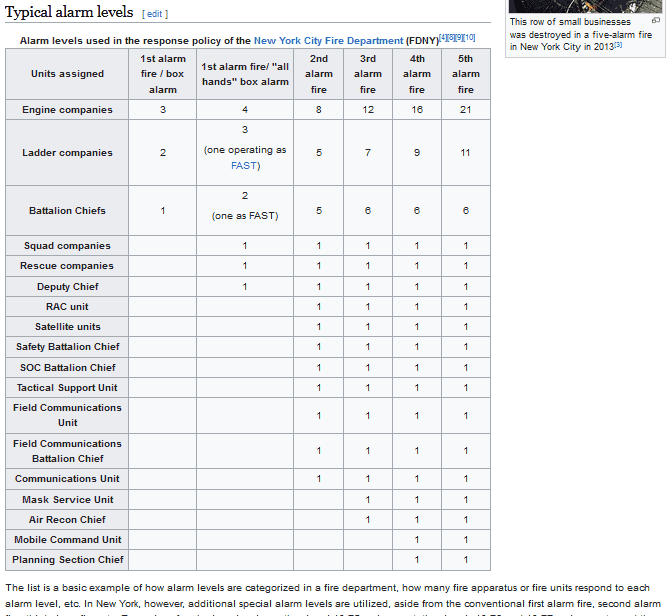Click the '4' cell in Engine companies row
This screenshot has height=616, width=669.
tap(245, 110)
